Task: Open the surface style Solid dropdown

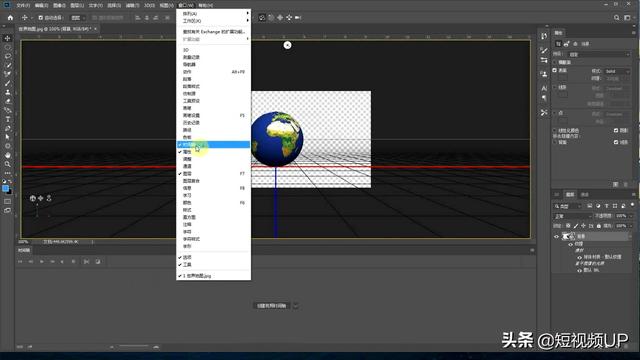Action: point(618,71)
